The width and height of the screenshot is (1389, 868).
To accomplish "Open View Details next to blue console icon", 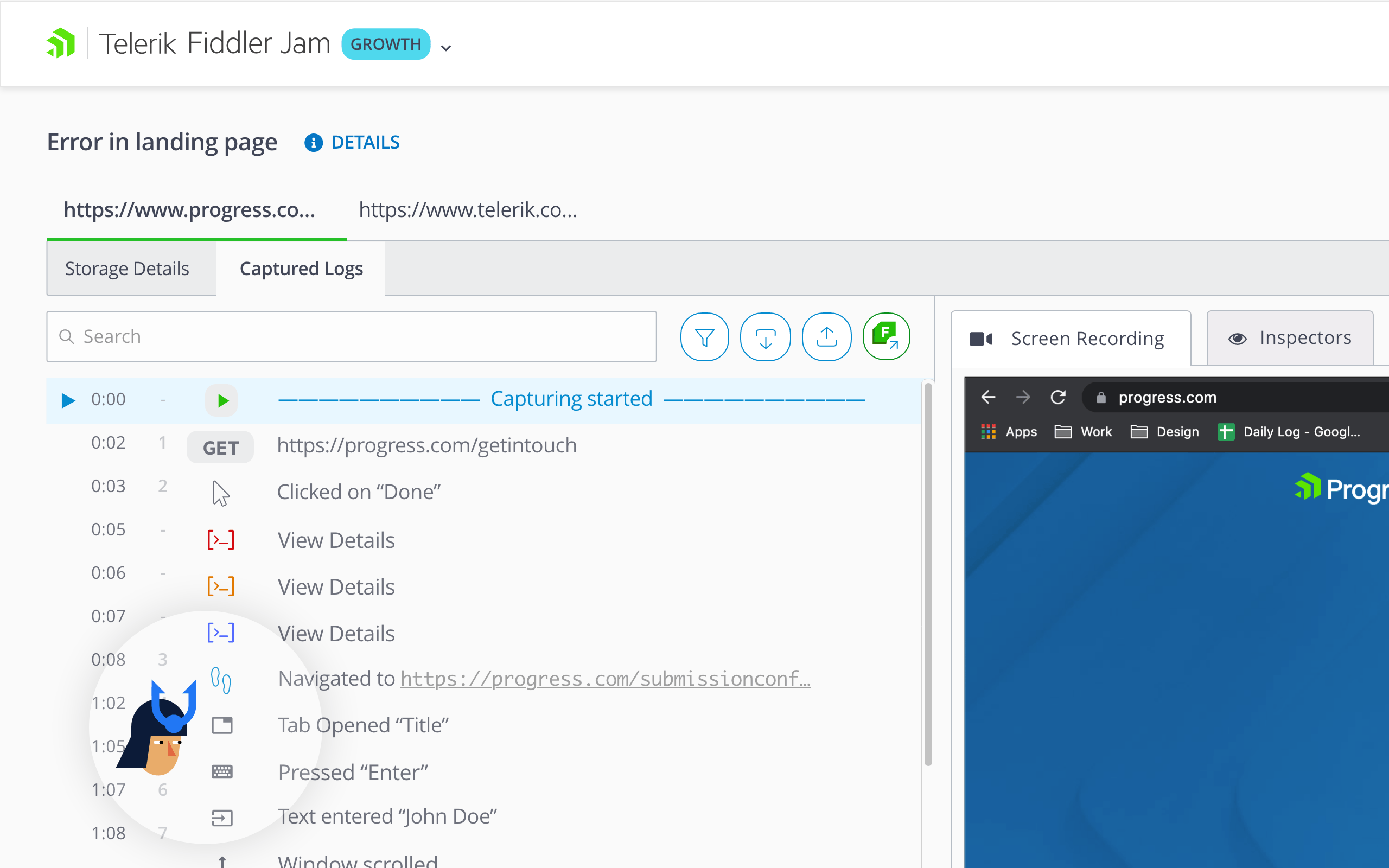I will pyautogui.click(x=336, y=633).
